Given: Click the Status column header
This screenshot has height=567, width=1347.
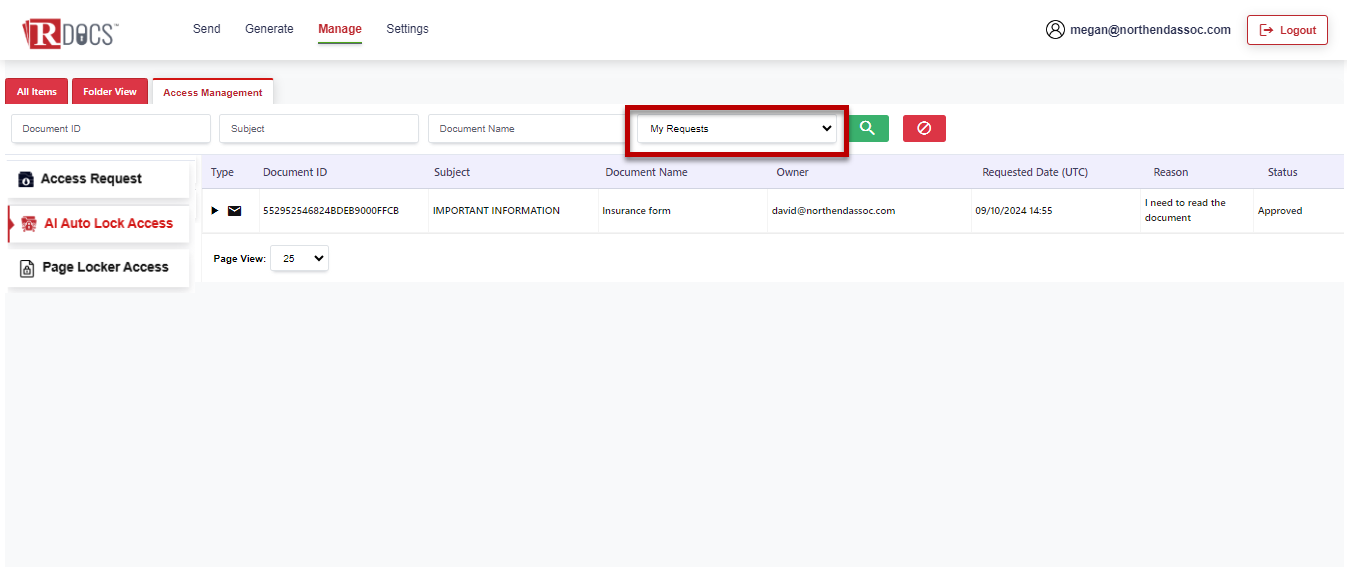Looking at the screenshot, I should point(1282,172).
